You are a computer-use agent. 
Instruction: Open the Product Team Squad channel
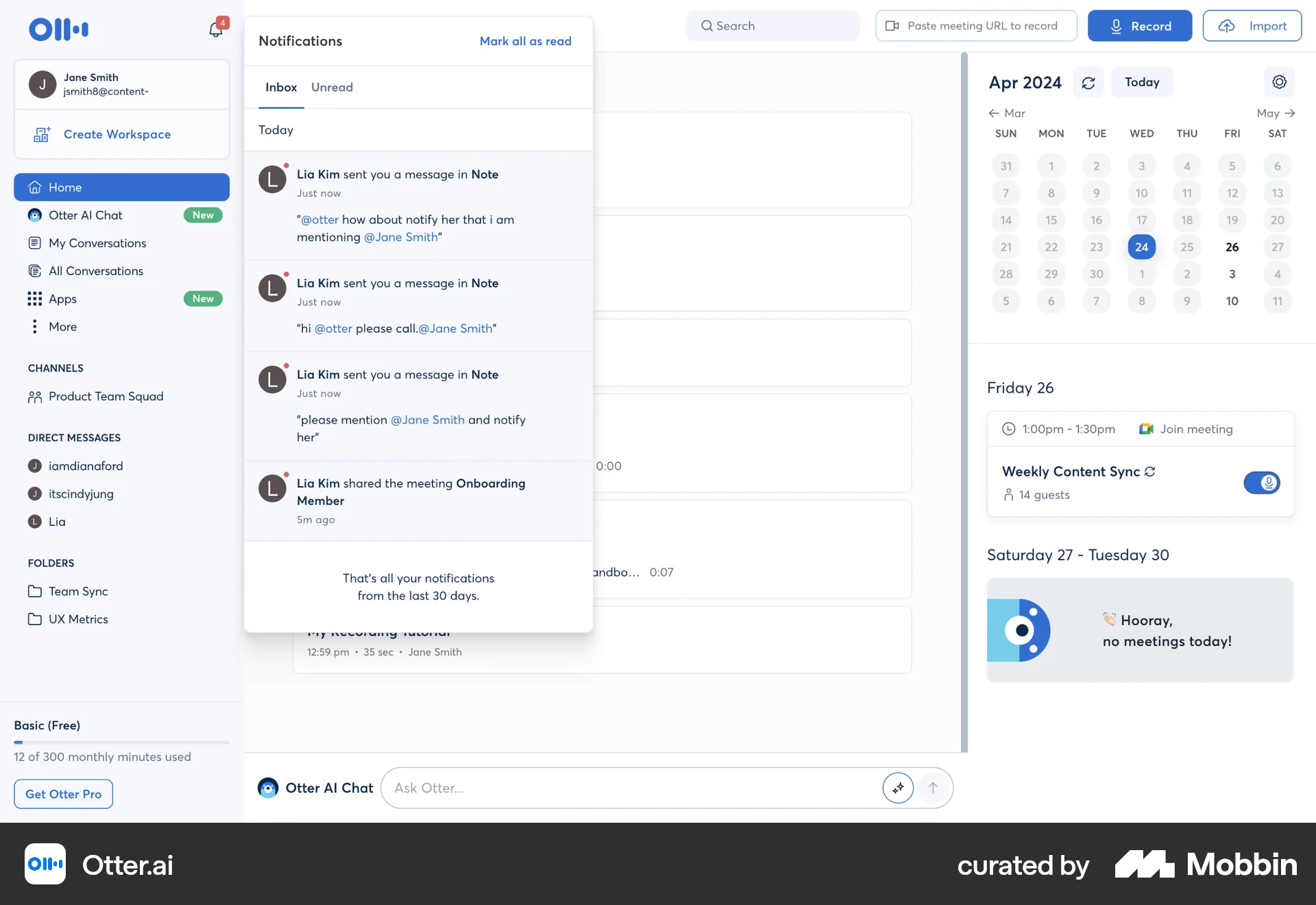tap(106, 396)
